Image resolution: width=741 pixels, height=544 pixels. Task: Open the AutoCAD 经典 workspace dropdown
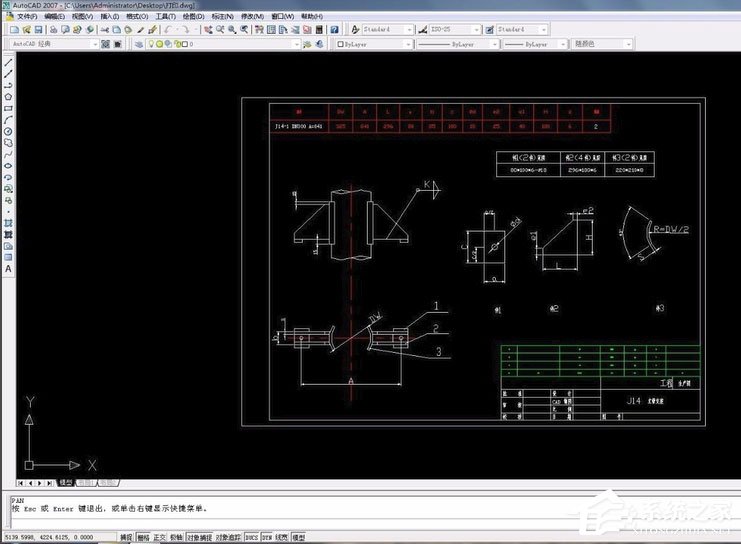pos(95,44)
